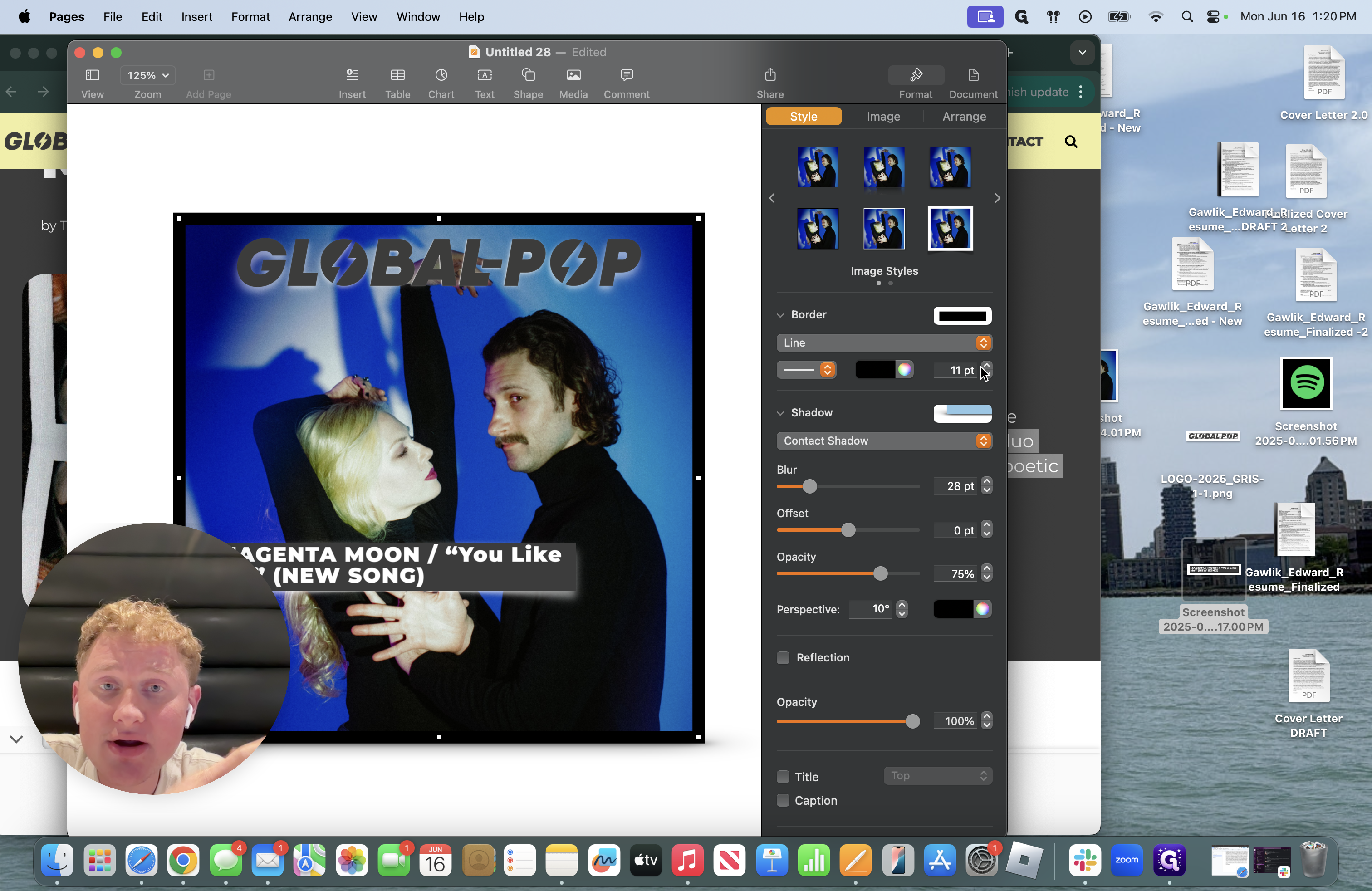
Task: Open the shadow color wheel picker
Action: tap(982, 609)
